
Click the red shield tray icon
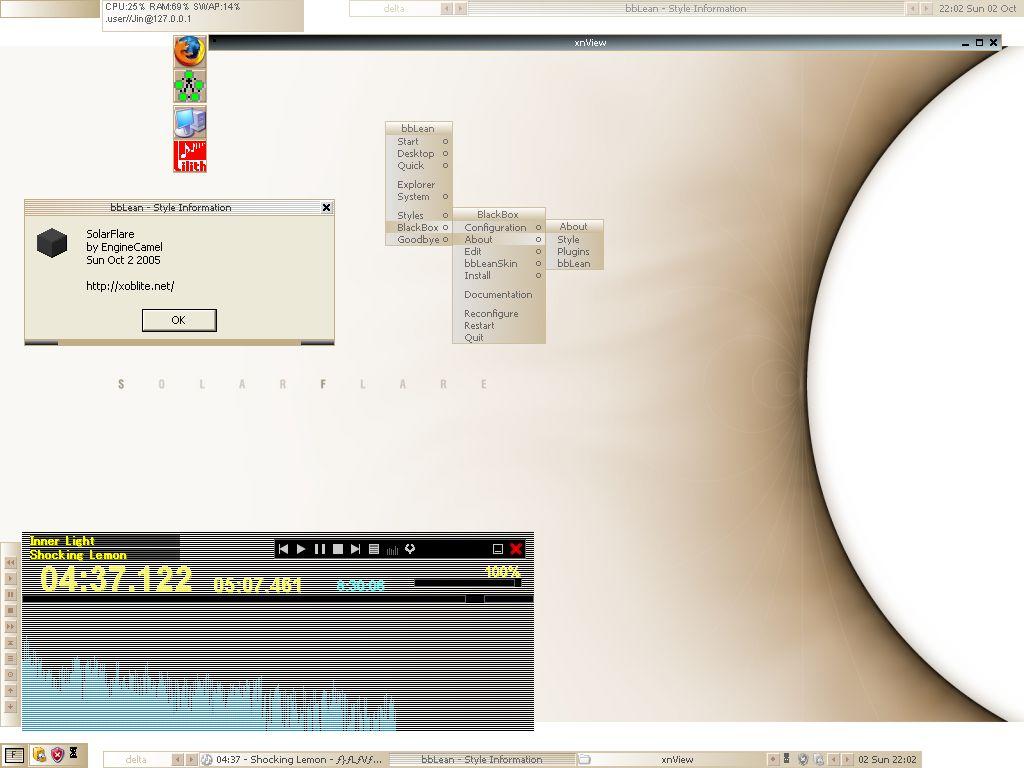click(x=57, y=755)
